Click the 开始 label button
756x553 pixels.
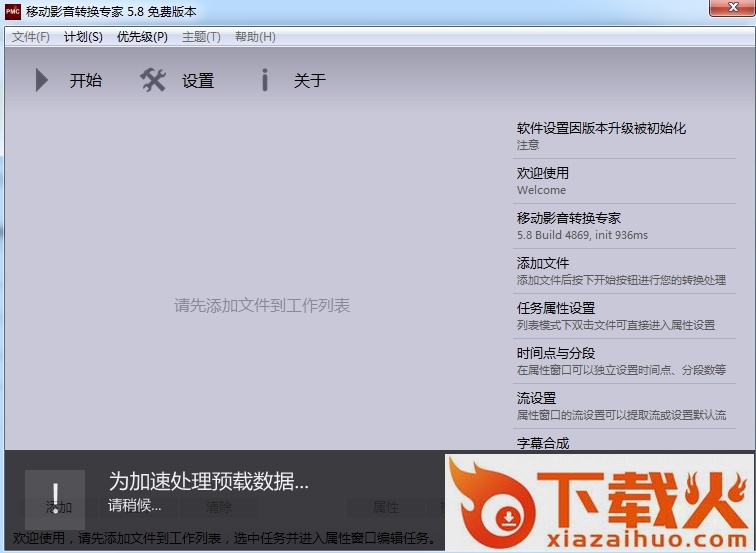[x=86, y=80]
